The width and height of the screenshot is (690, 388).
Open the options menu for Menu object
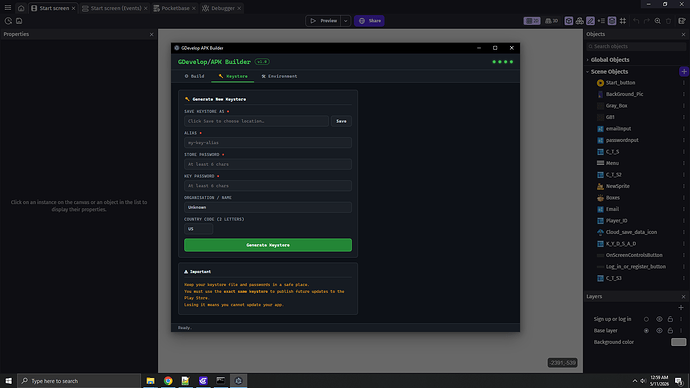(x=683, y=163)
